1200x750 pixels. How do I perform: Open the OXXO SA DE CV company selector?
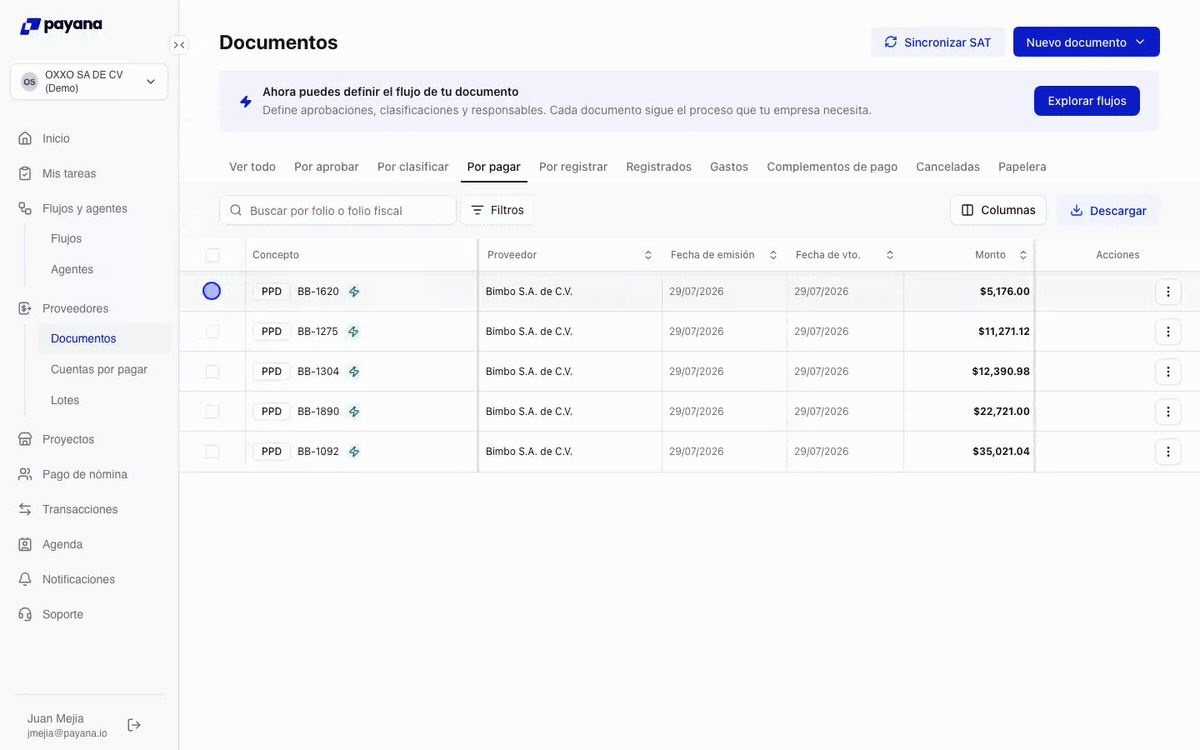(x=89, y=82)
